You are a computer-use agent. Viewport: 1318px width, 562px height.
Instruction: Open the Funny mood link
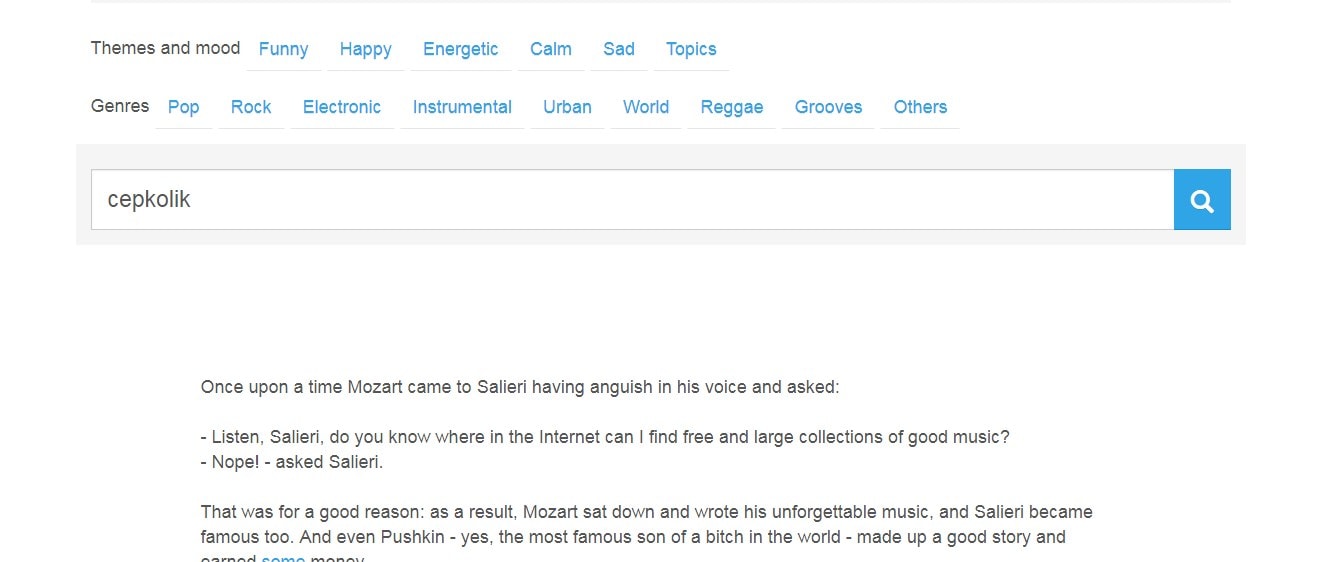283,49
